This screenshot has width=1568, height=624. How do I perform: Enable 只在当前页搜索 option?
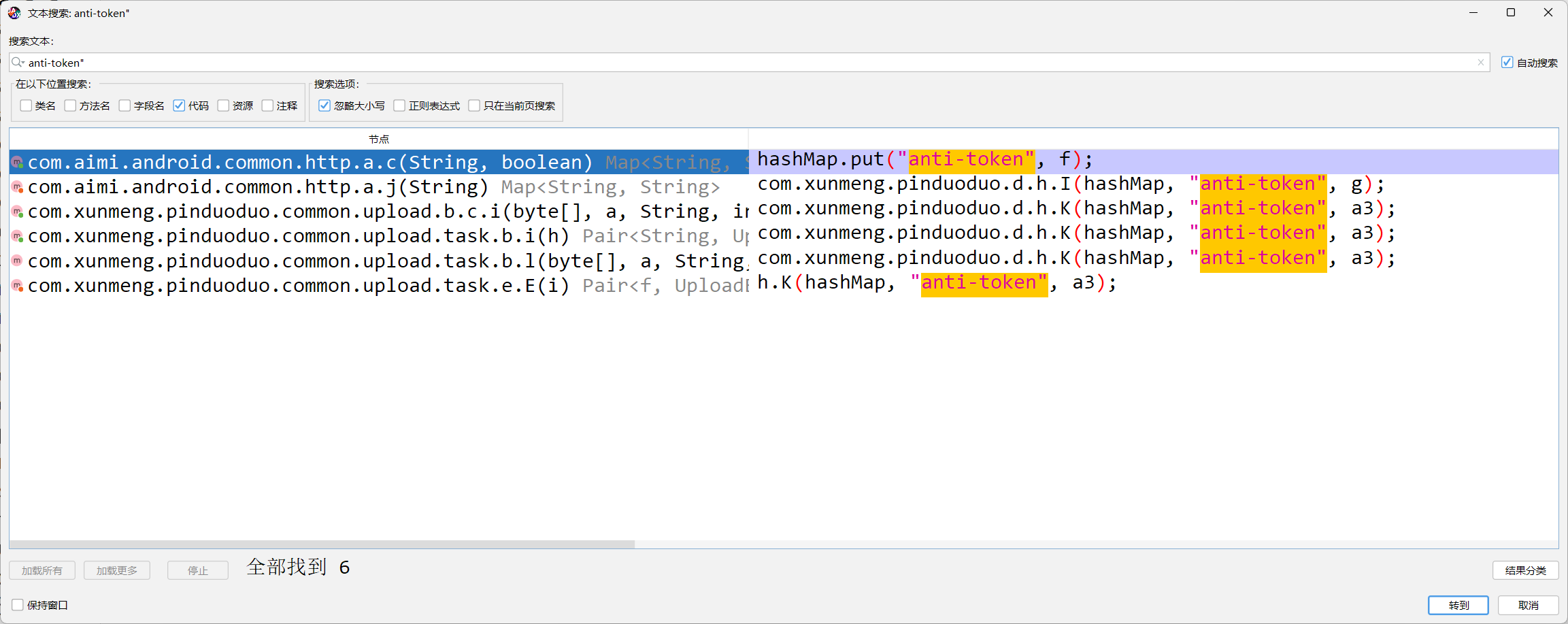click(x=474, y=105)
